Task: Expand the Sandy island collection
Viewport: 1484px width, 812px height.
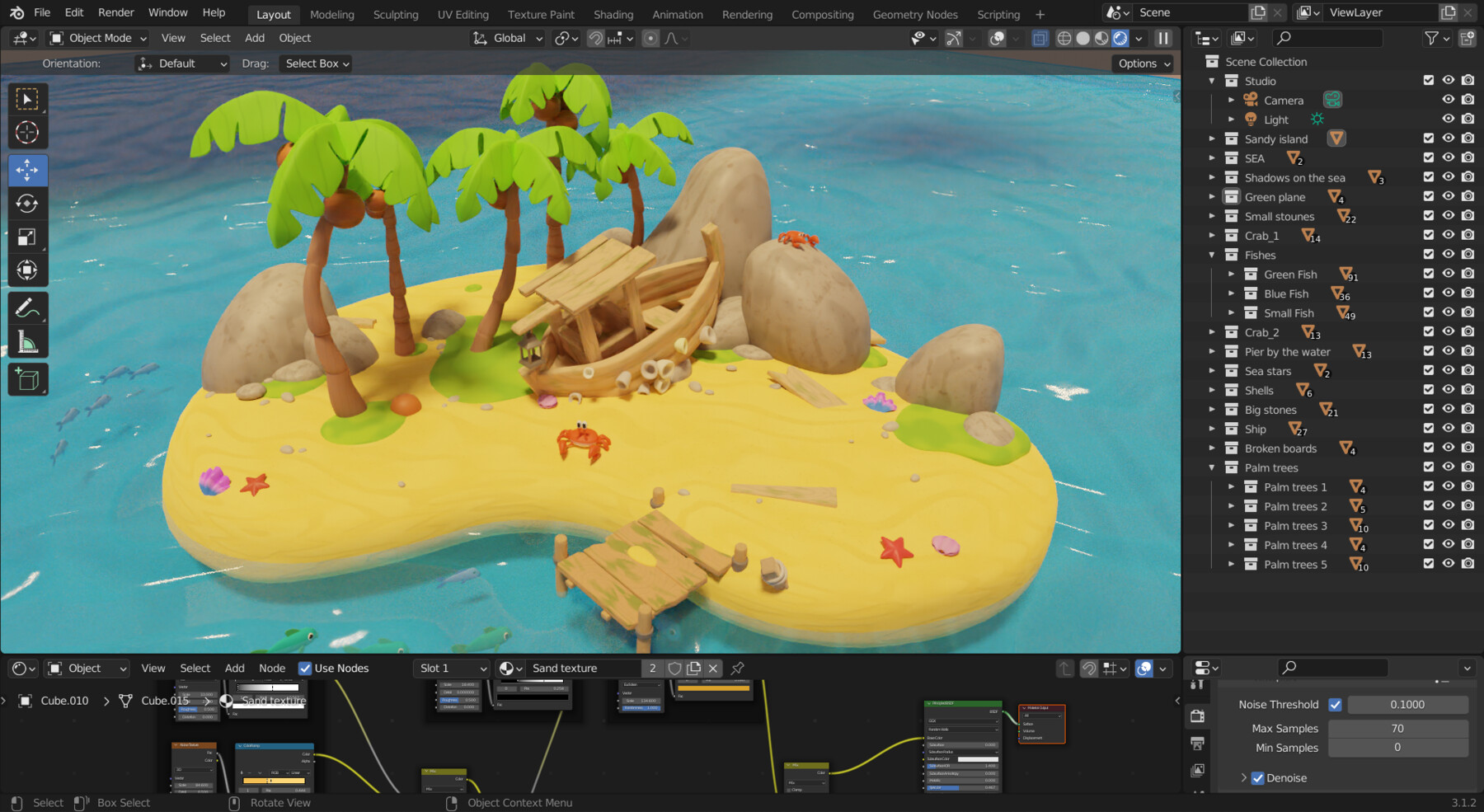Action: [1211, 138]
